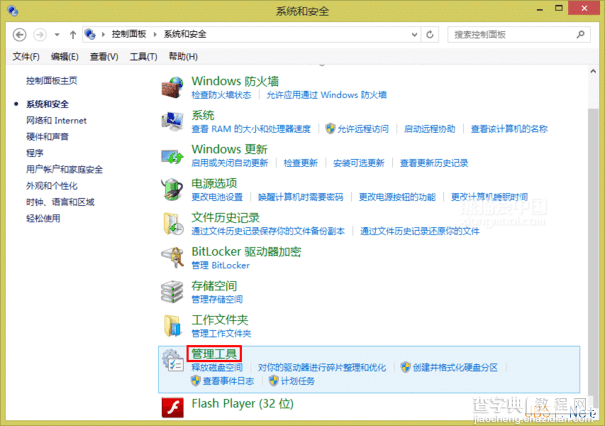
Task: Open 时钟、语言和区域 in sidebar
Action: [60, 202]
